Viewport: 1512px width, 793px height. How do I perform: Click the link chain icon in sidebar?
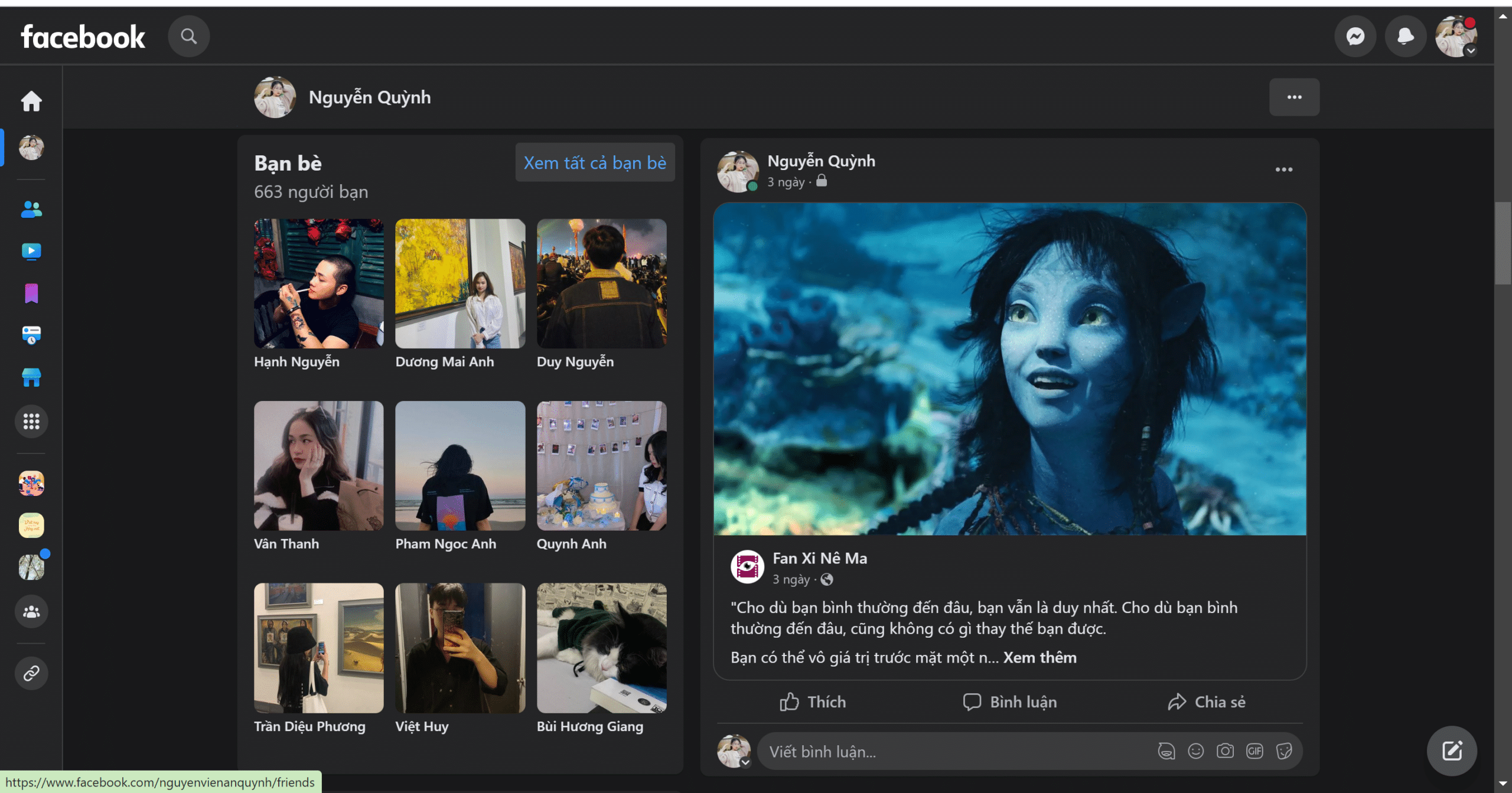(31, 673)
